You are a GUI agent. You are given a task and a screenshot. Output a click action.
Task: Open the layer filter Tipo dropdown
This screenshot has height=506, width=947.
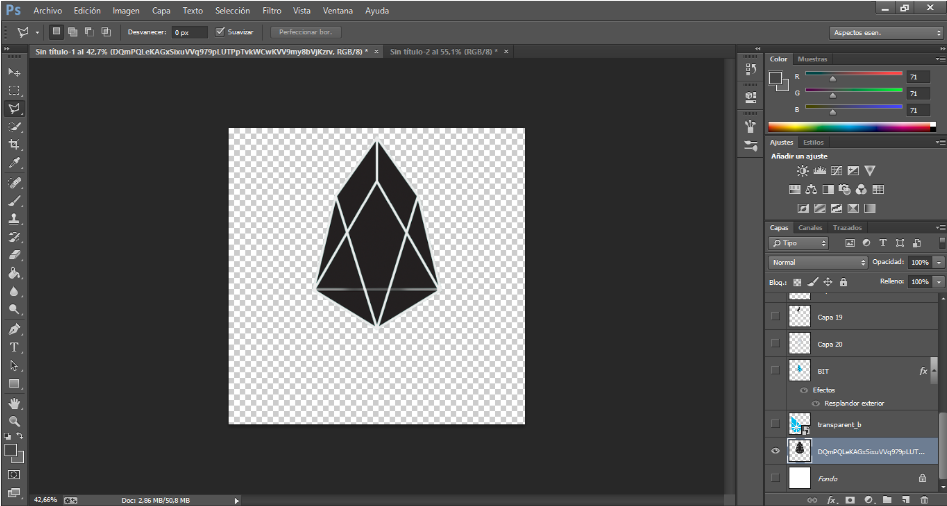click(798, 243)
